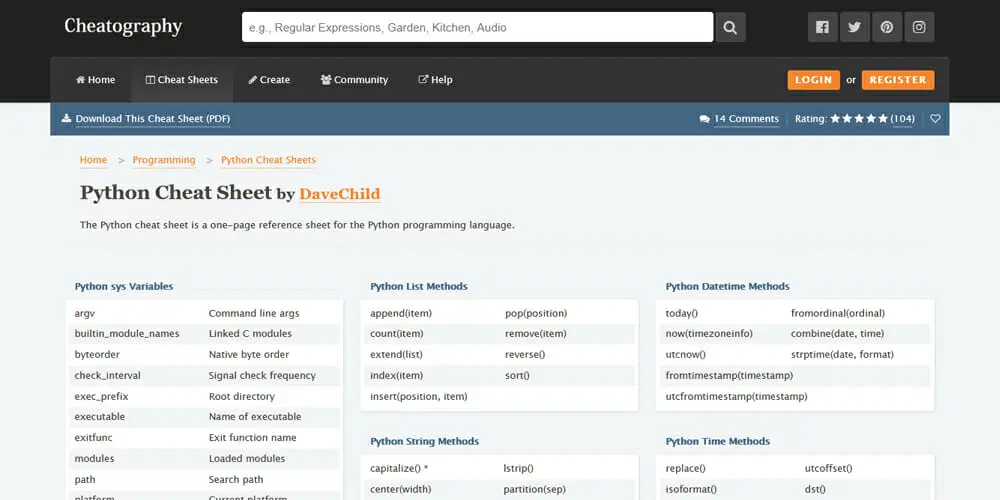Image resolution: width=1000 pixels, height=500 pixels.
Task: Click the replace() cell
Action: tap(686, 468)
